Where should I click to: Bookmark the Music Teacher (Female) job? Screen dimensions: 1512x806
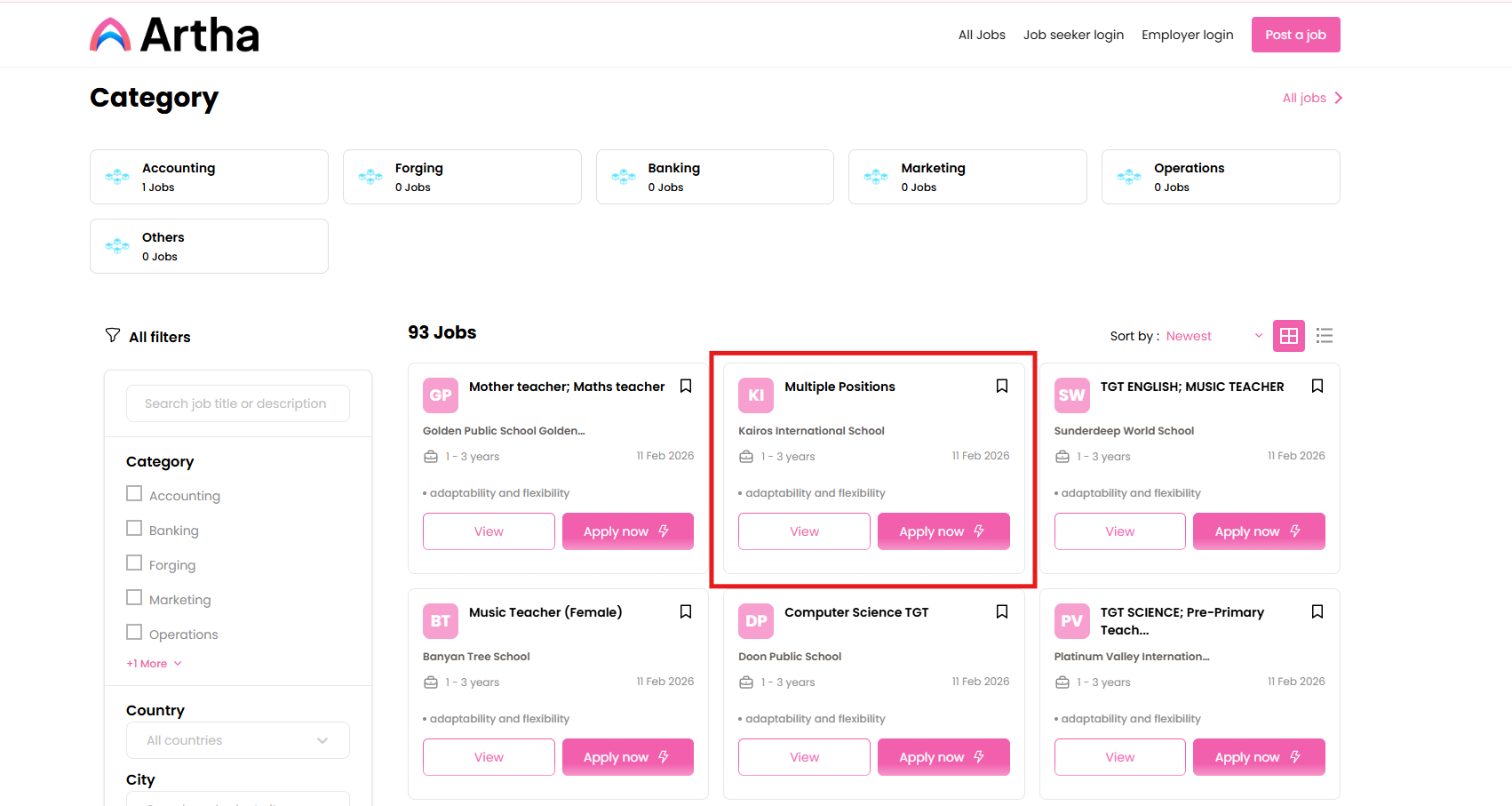tap(686, 611)
